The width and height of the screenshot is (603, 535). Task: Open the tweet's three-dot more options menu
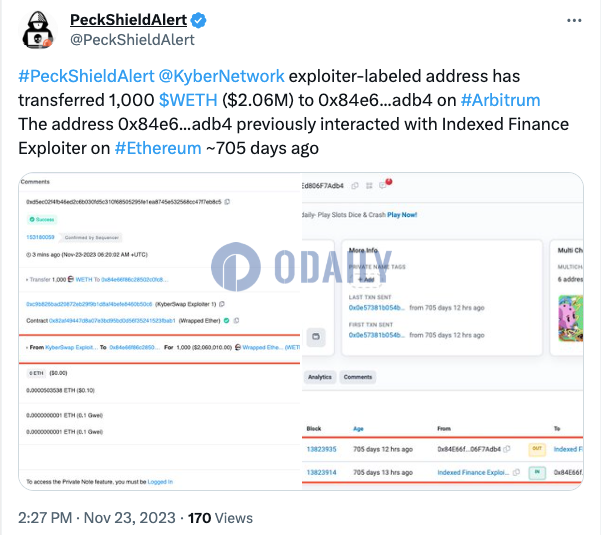574,20
